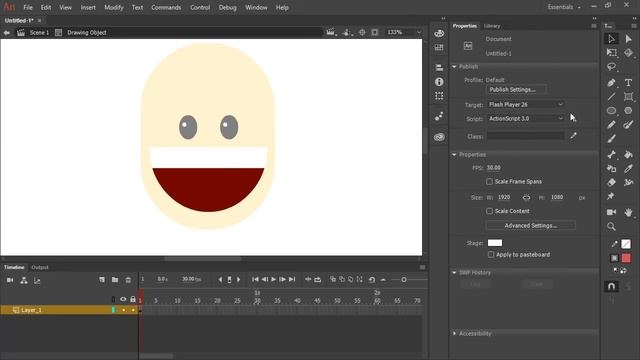Select the Eraser tool

click(x=611, y=182)
